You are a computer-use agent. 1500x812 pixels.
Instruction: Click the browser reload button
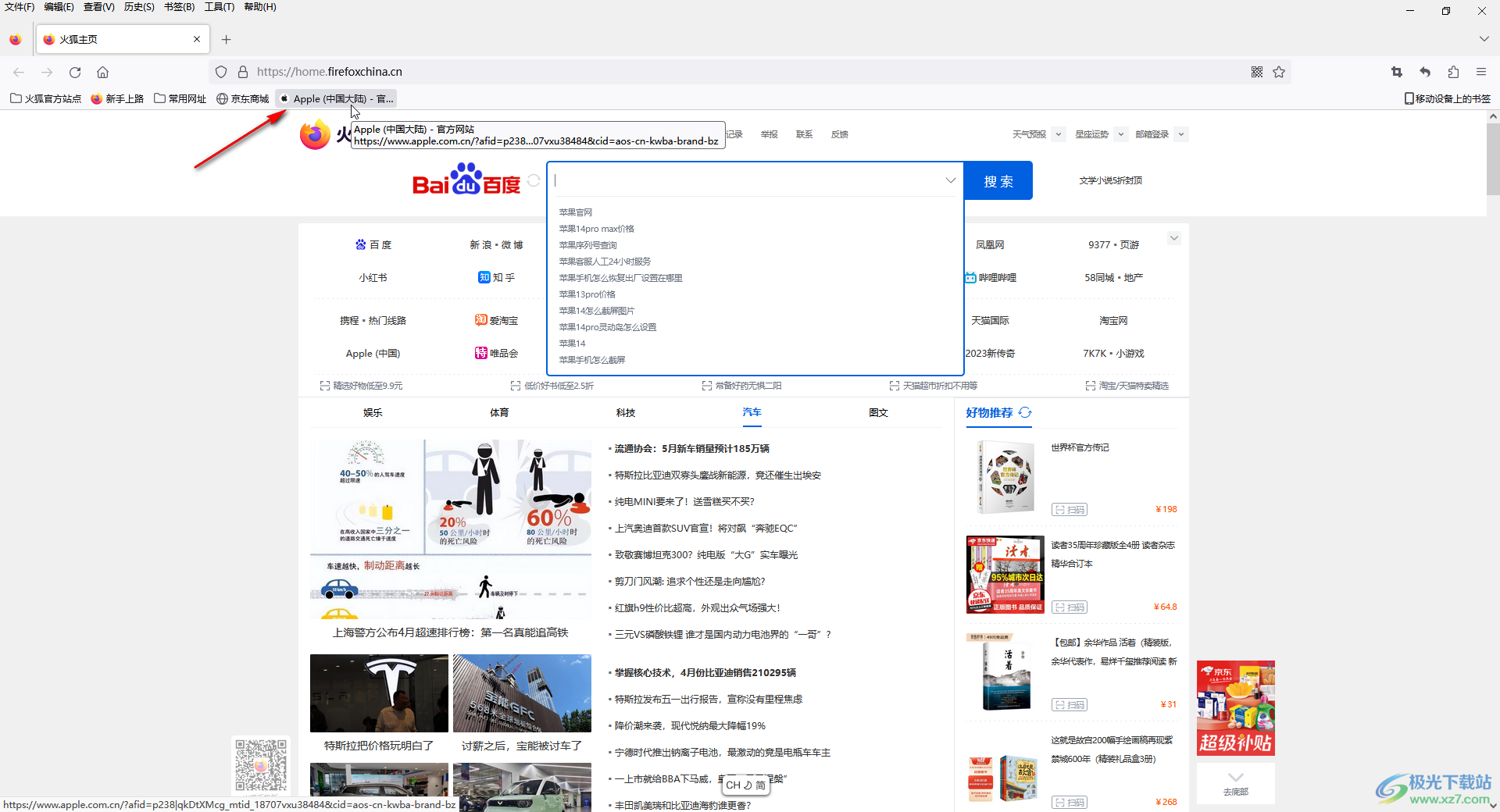75,72
